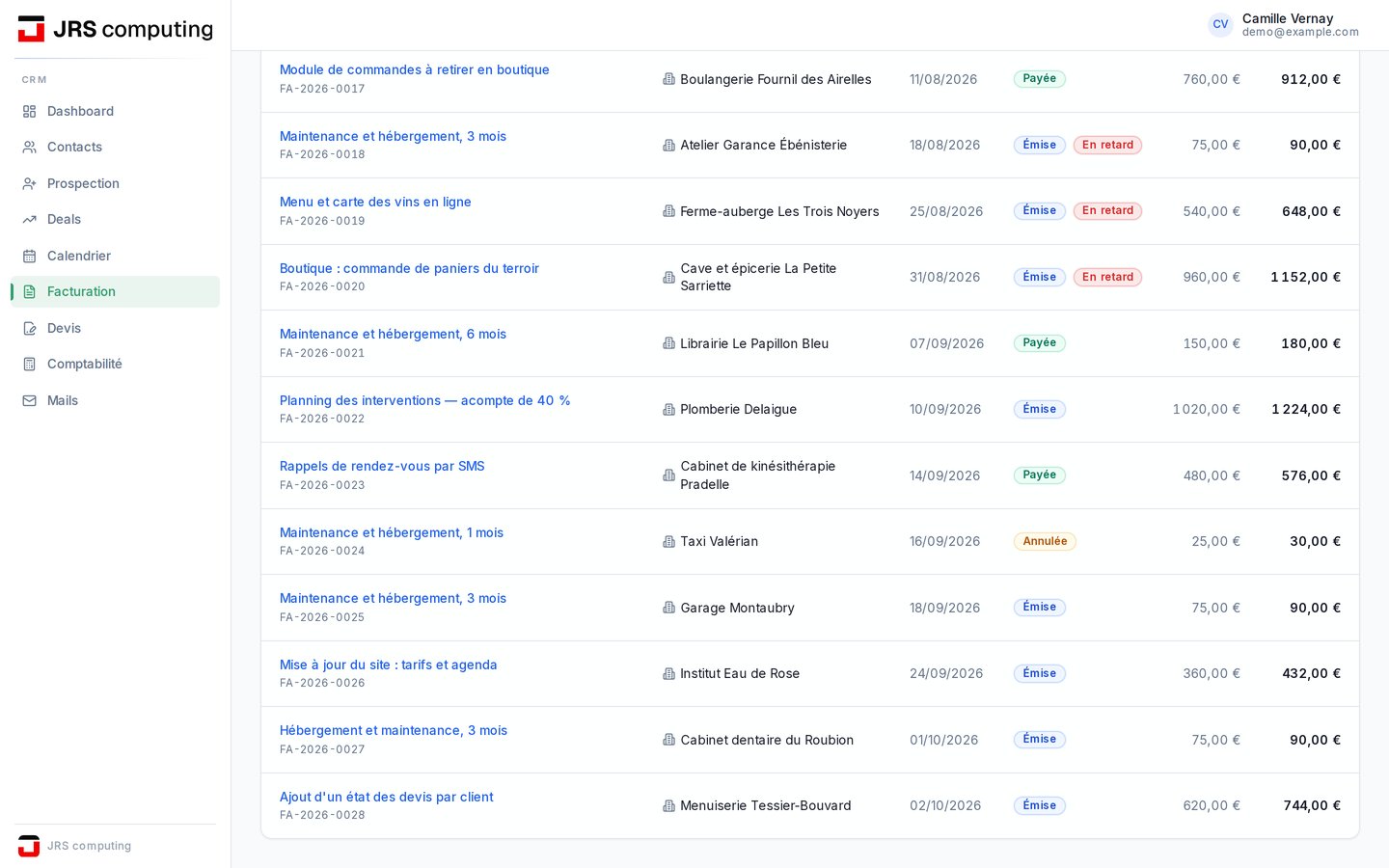Click the Camille Vernay user name
The image size is (1389, 868).
tap(1288, 18)
